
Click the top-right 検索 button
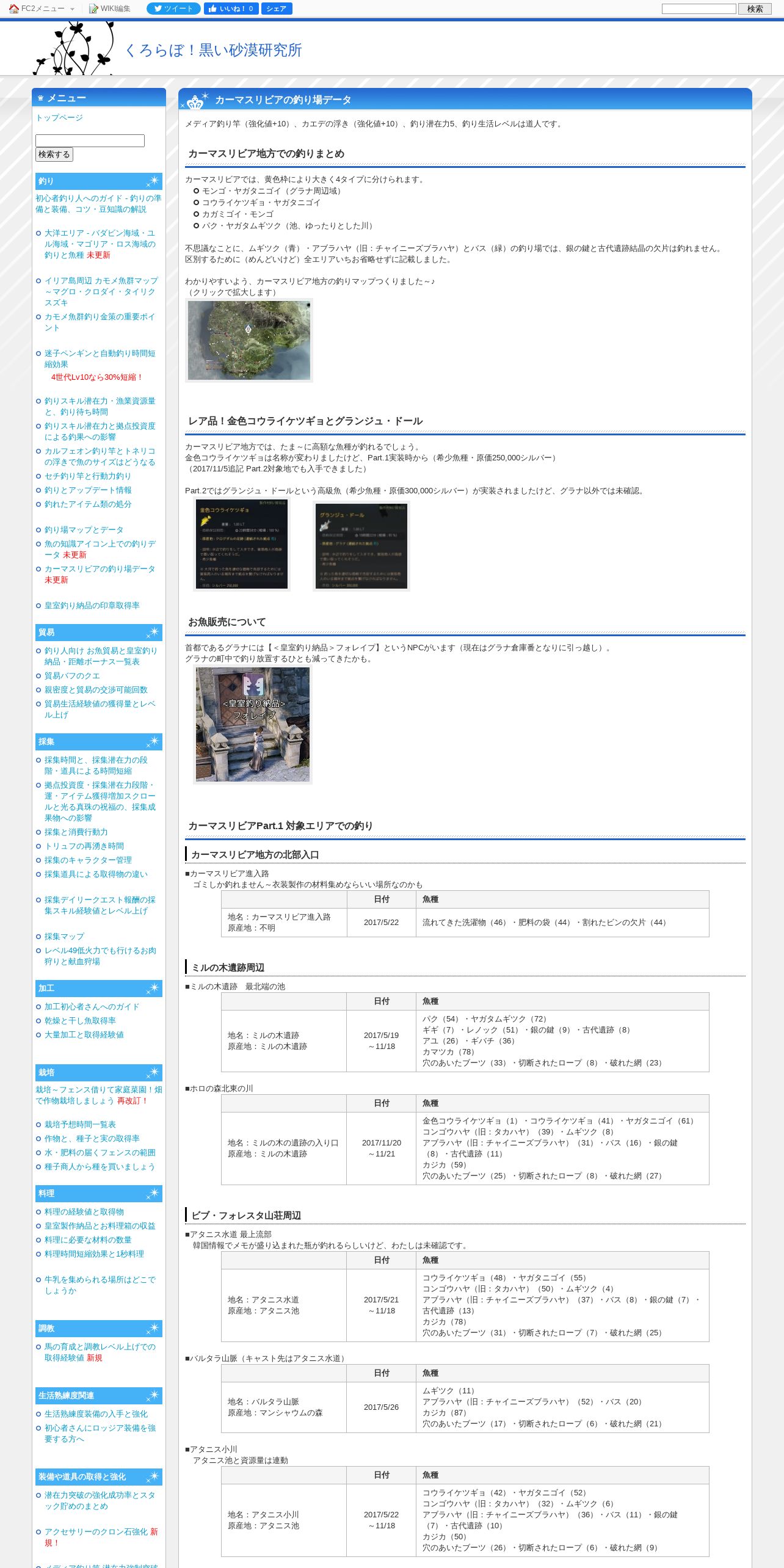[755, 9]
